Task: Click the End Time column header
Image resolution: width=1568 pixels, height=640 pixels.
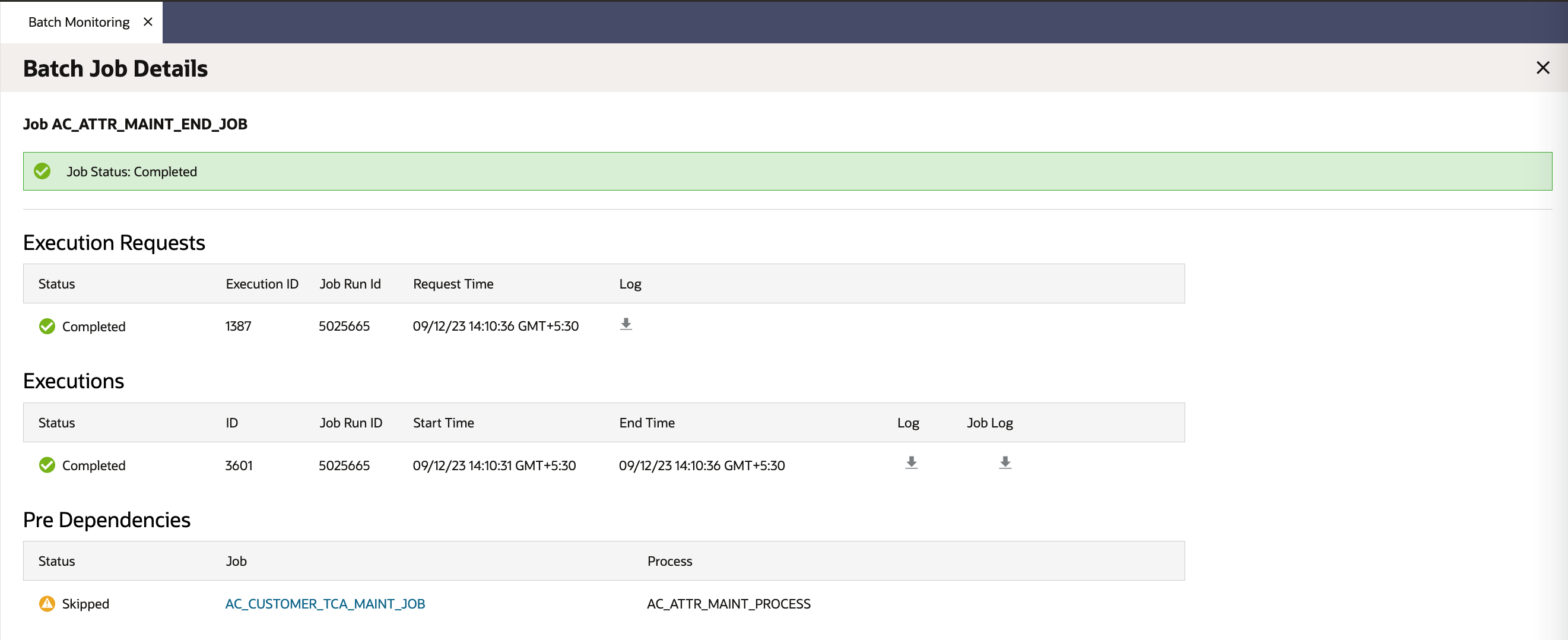Action: pyautogui.click(x=647, y=423)
